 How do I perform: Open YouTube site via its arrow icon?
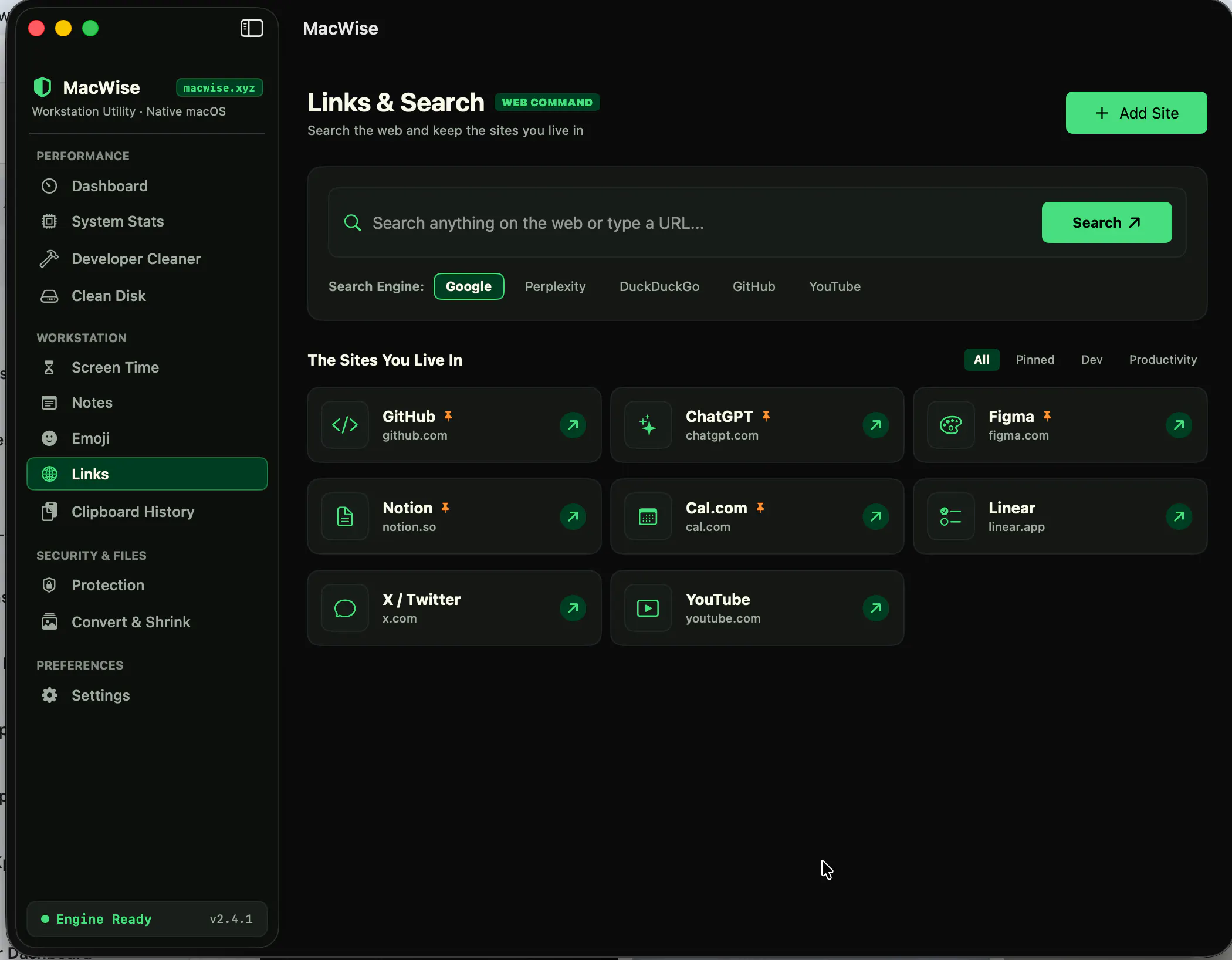(876, 608)
